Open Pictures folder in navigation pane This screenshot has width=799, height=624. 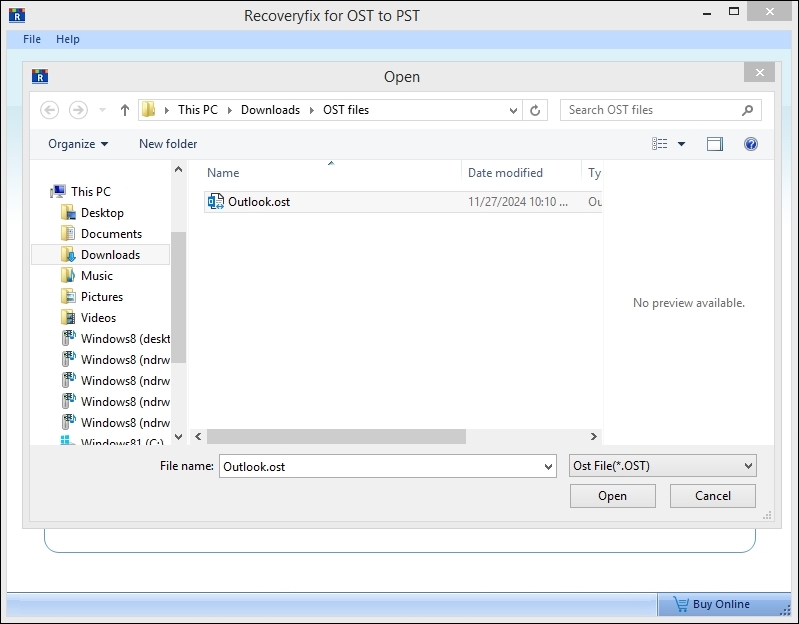[102, 296]
